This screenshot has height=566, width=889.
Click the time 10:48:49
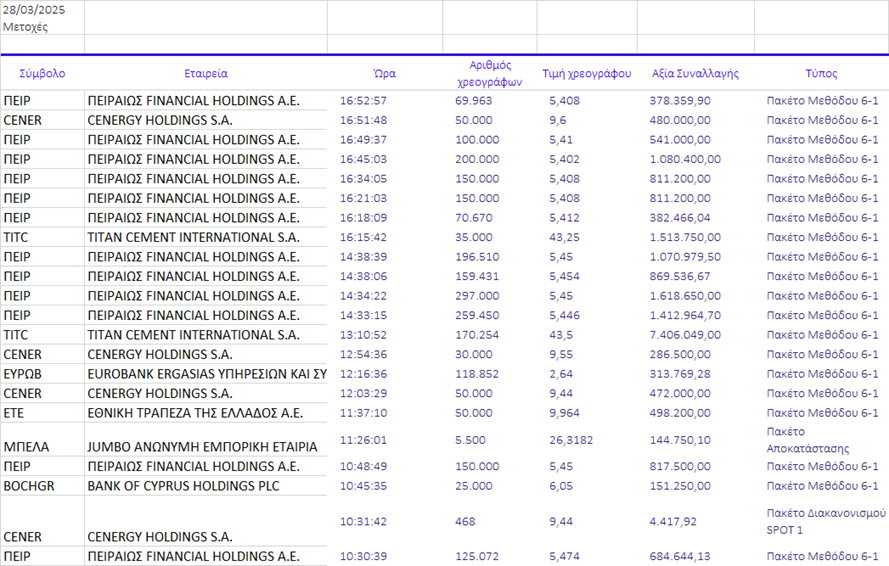pos(363,467)
